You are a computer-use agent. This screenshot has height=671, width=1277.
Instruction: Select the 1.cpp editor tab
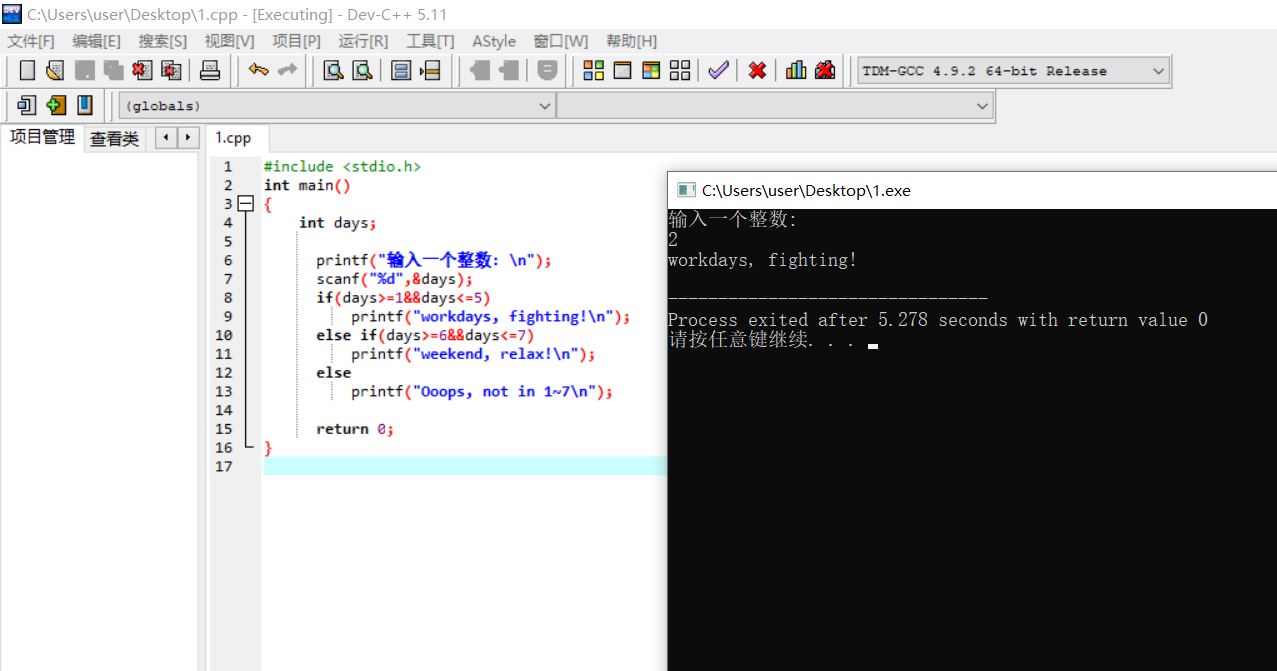tap(234, 138)
